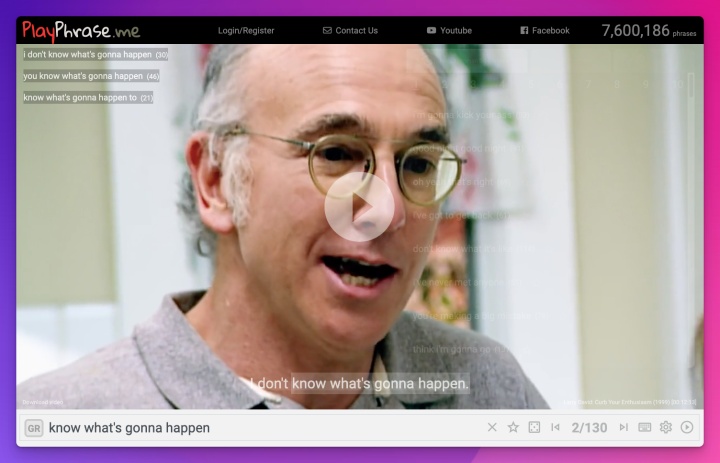Go to previous phrase clip
Screen dimensions: 720x463
(555, 427)
